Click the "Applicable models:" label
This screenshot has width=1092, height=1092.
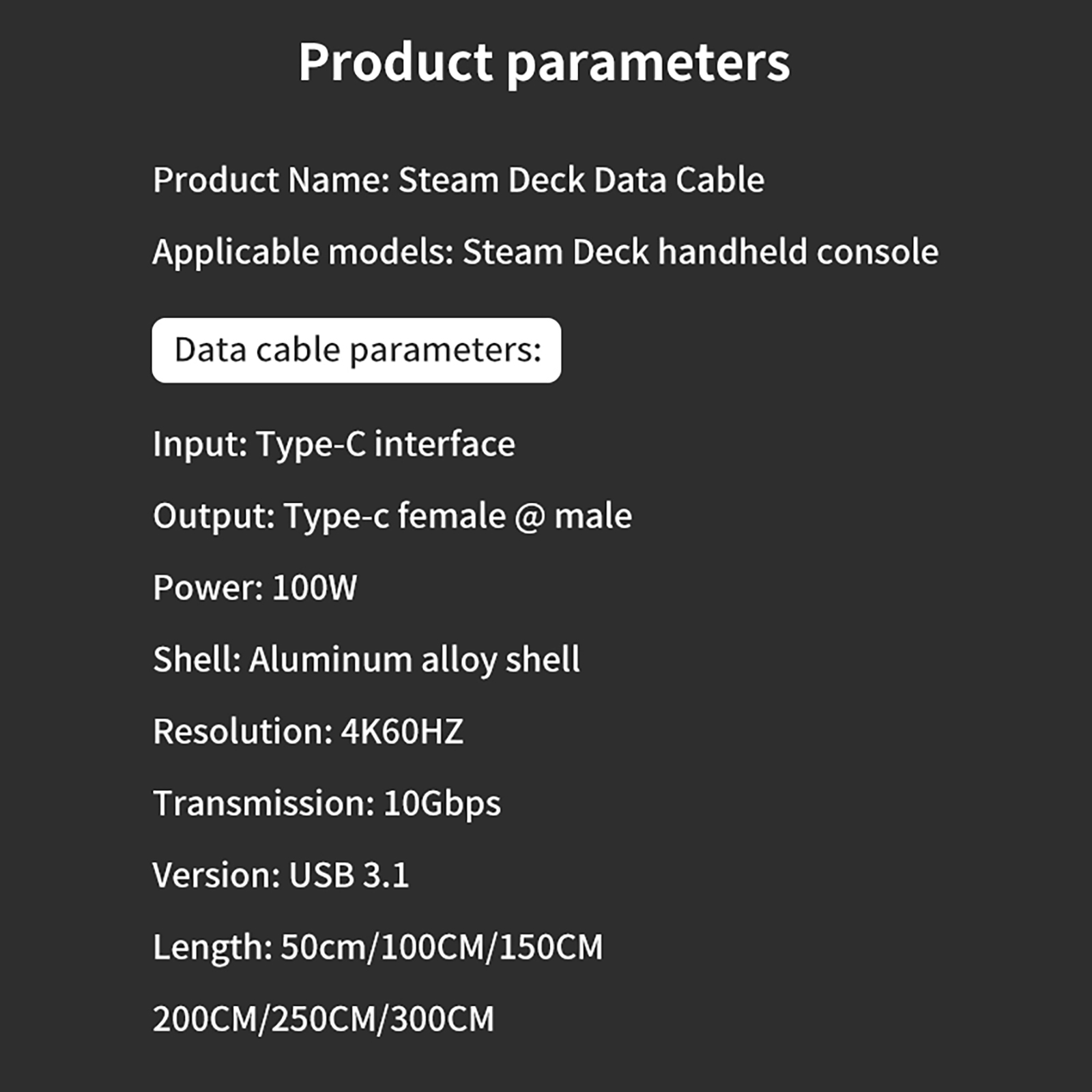pyautogui.click(x=303, y=253)
